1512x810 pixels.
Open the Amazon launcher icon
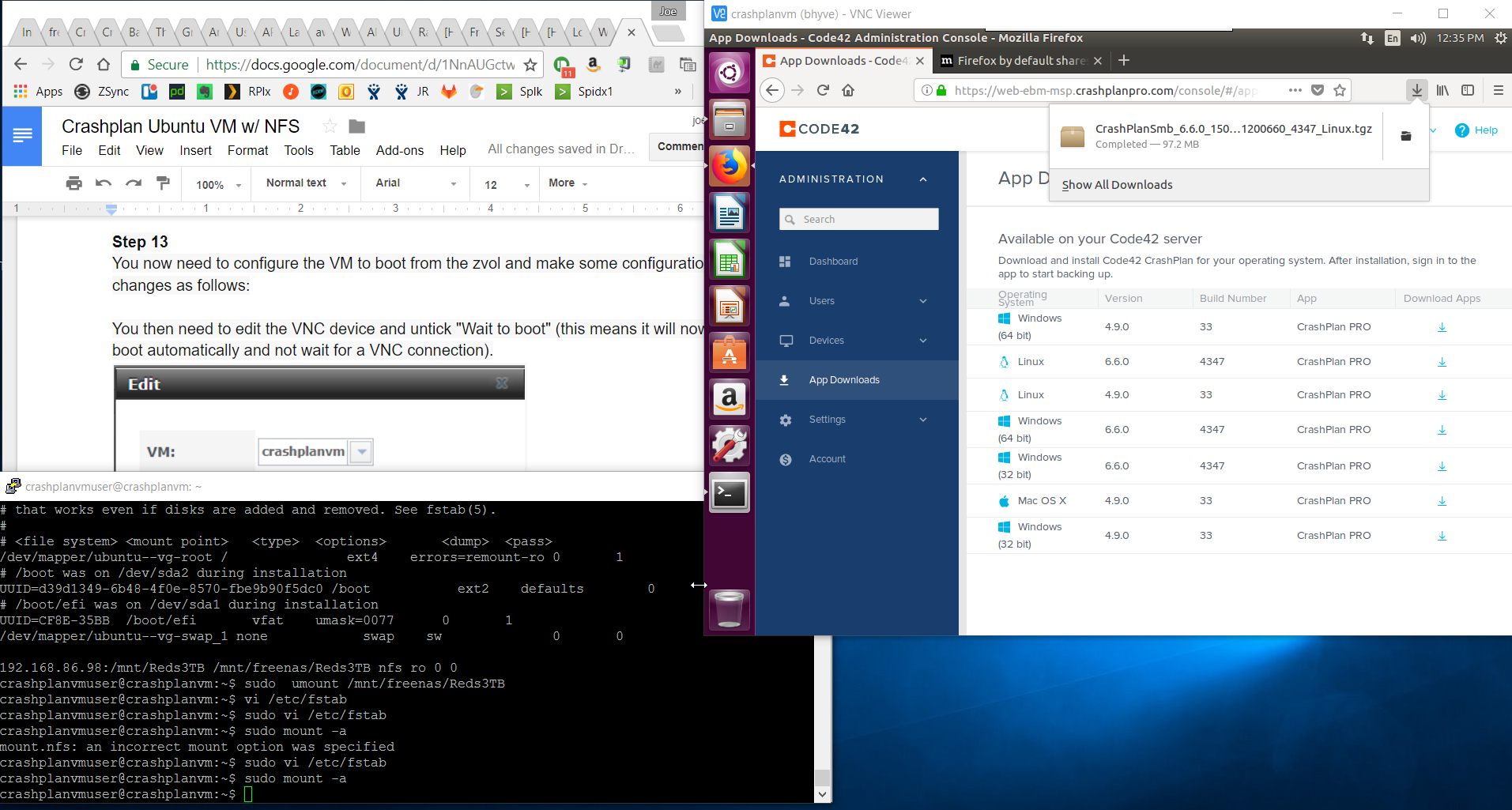click(730, 399)
